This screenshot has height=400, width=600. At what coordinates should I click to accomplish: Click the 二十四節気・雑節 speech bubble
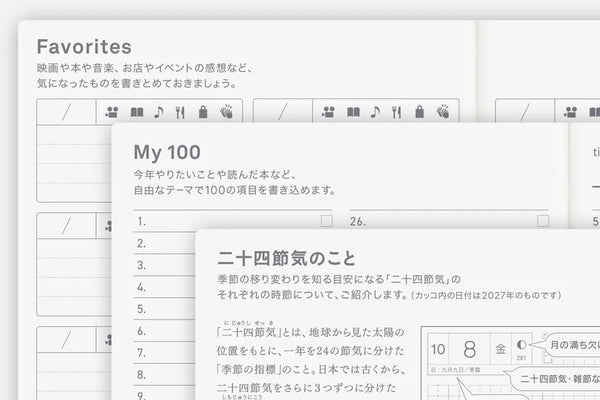click(553, 379)
